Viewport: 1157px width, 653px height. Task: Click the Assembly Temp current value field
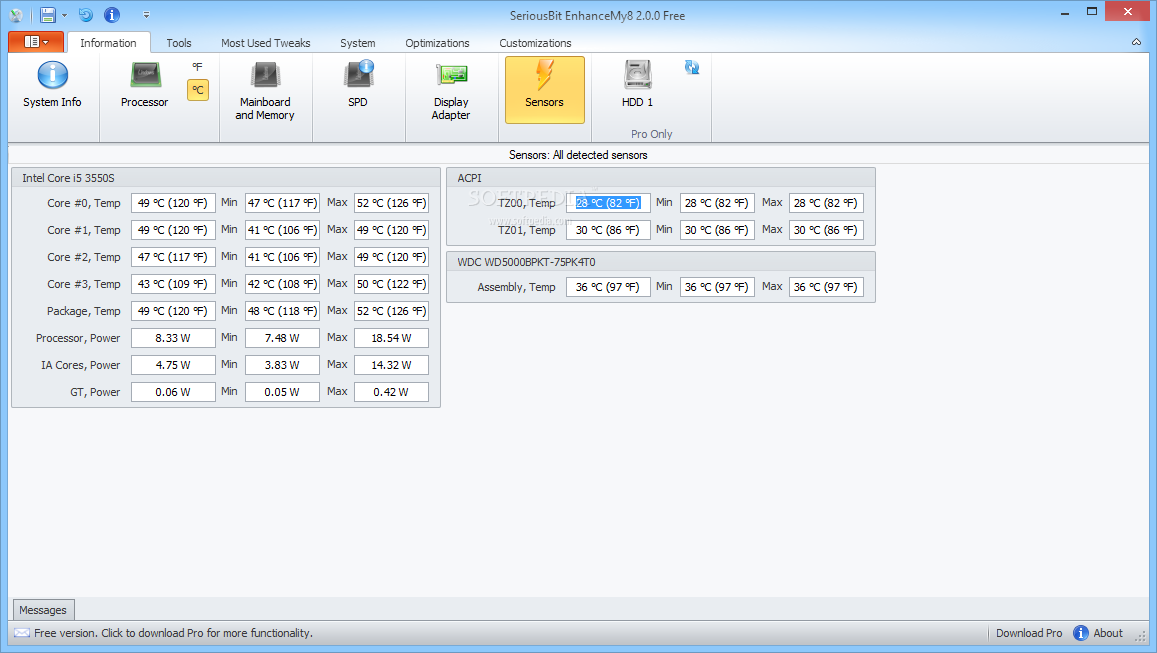pyautogui.click(x=608, y=287)
